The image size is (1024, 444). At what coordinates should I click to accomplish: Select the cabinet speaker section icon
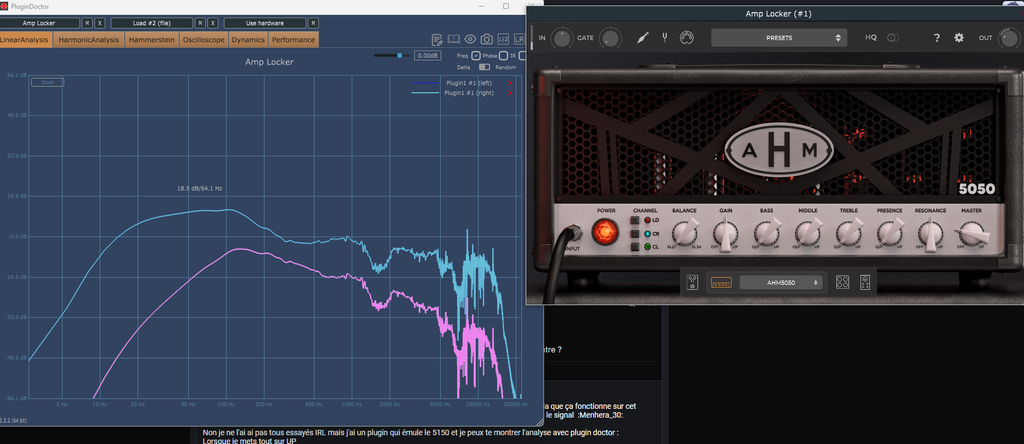(842, 282)
